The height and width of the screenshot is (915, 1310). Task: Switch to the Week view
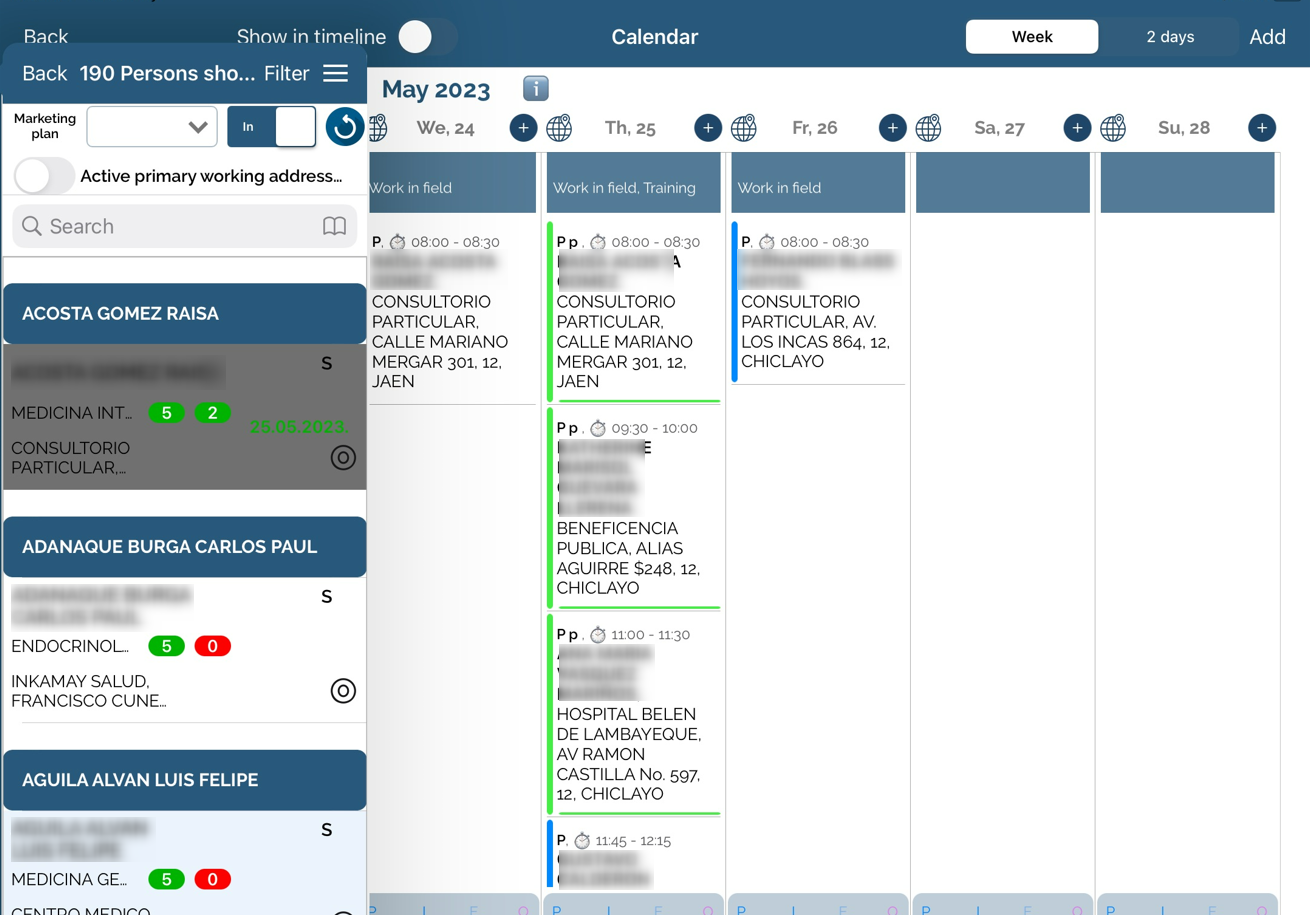(1031, 37)
